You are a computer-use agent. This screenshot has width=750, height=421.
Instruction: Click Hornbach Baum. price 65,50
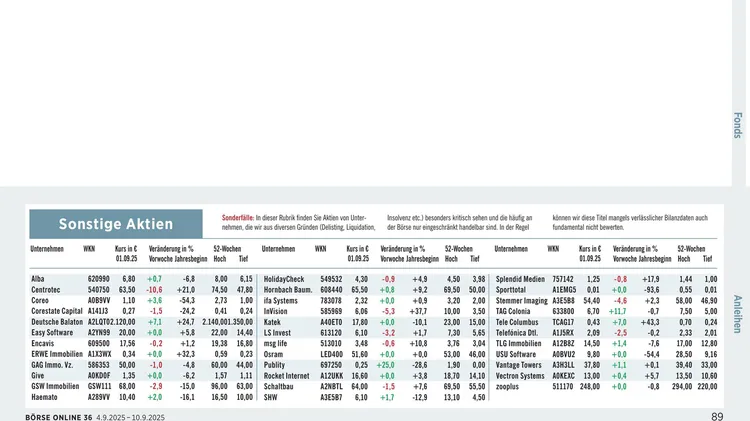pos(359,290)
